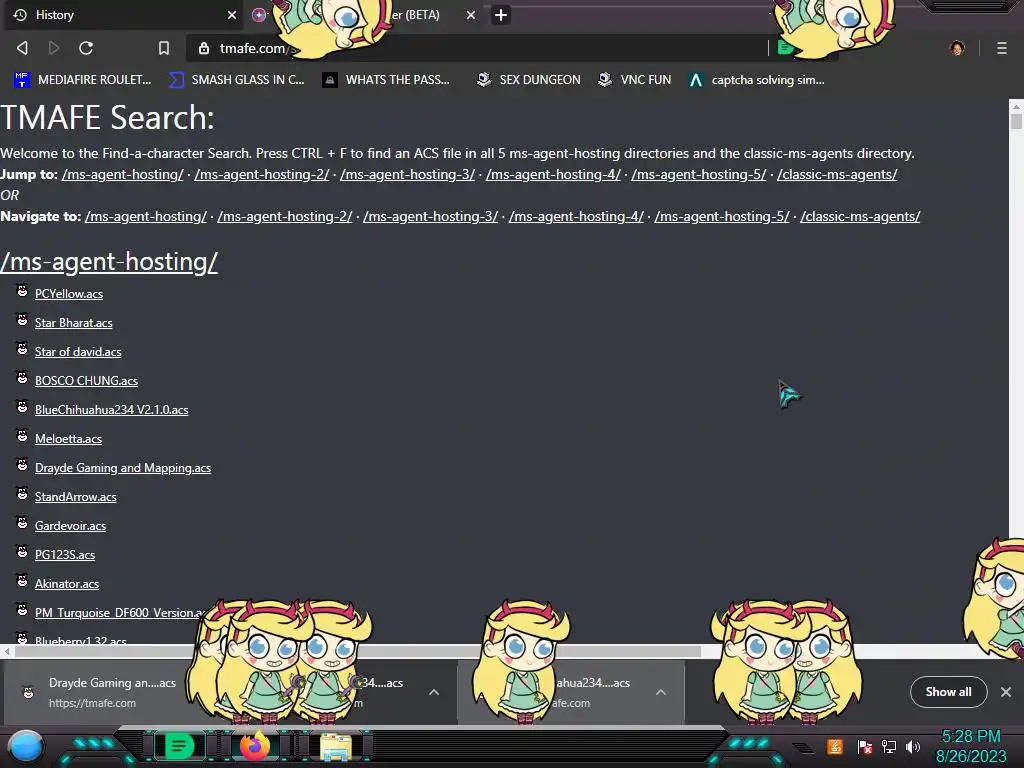The width and height of the screenshot is (1024, 768).
Task: Jump to /ms-agent-hosting-3/ link
Action: pyautogui.click(x=408, y=174)
